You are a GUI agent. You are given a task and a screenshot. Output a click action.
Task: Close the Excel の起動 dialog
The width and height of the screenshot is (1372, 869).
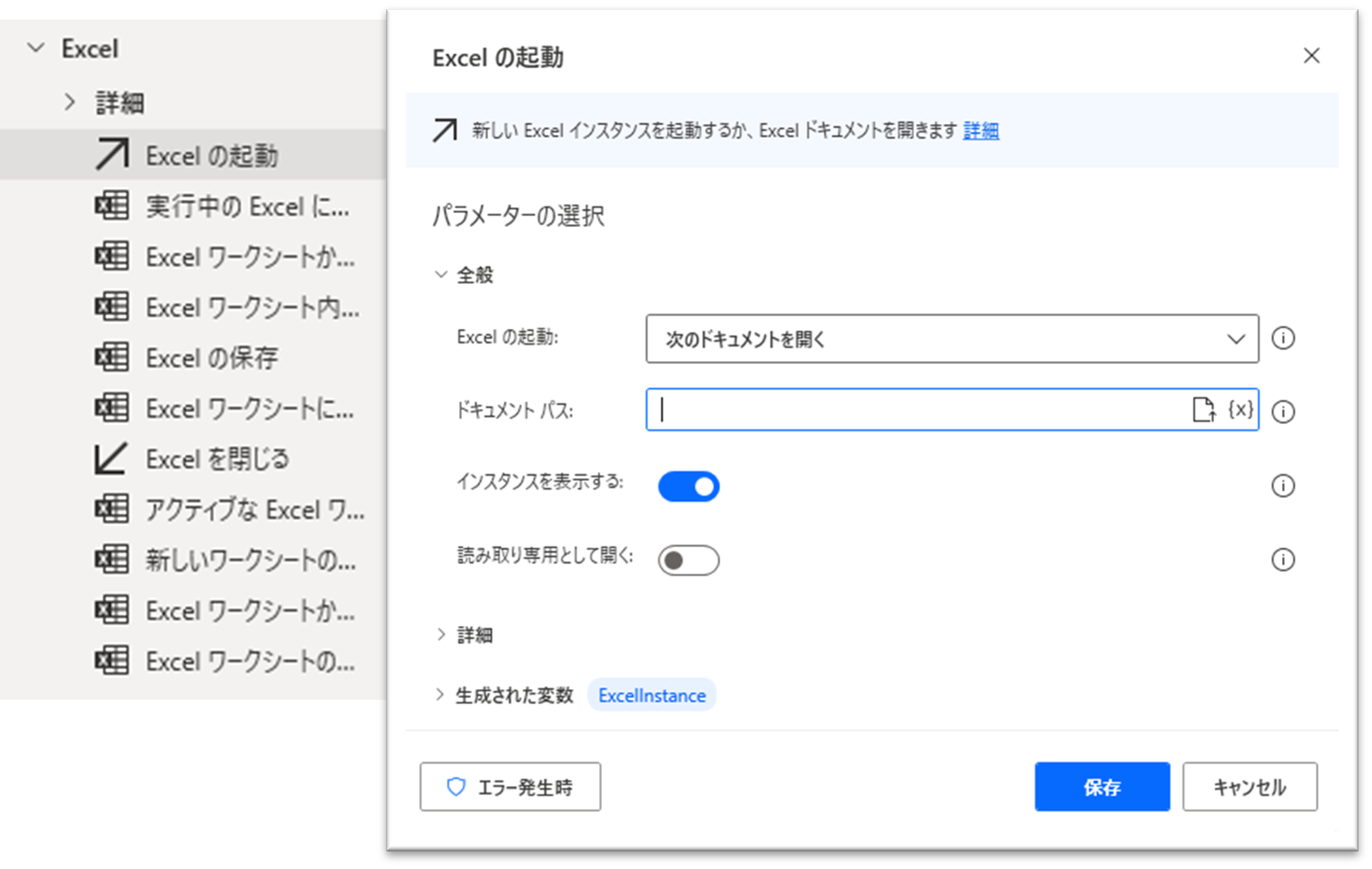point(1311,56)
